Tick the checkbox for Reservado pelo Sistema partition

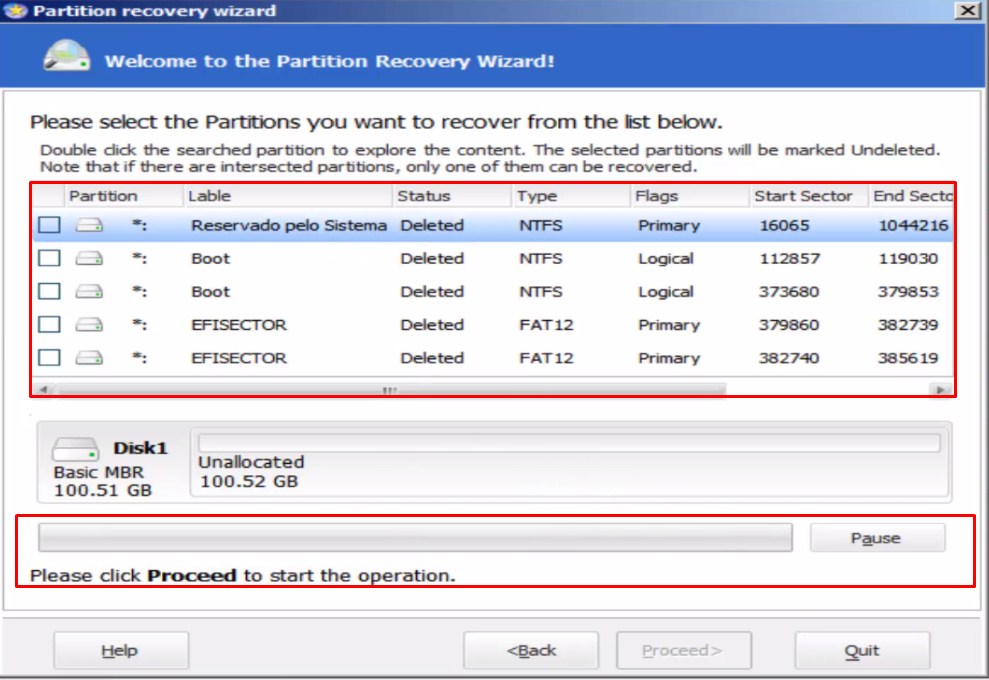pos(49,225)
